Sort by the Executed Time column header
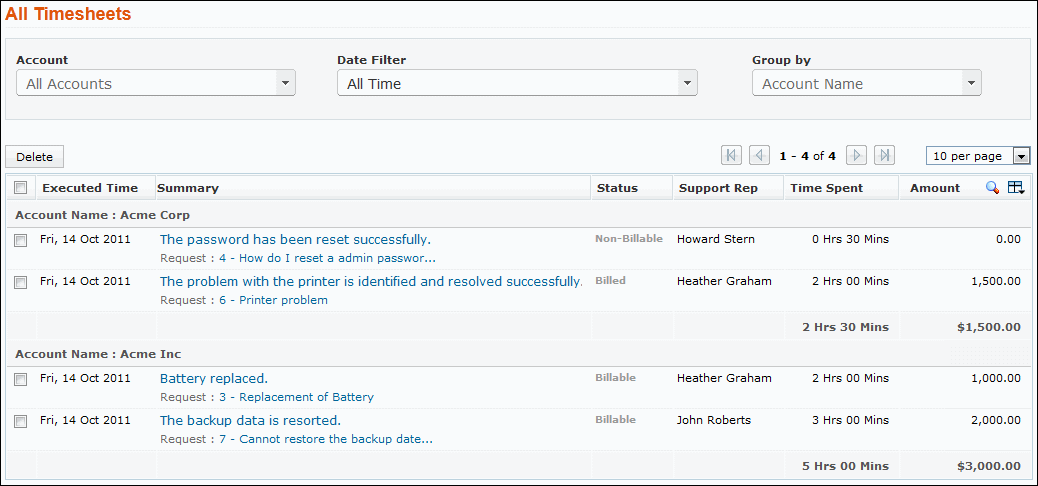1038x486 pixels. [90, 188]
